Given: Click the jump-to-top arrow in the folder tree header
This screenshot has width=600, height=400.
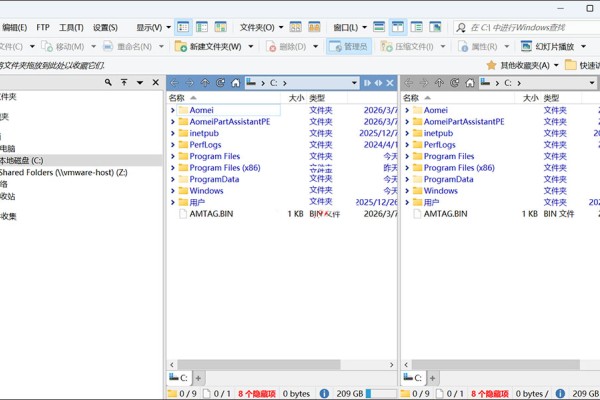Looking at the screenshot, I should point(124,82).
